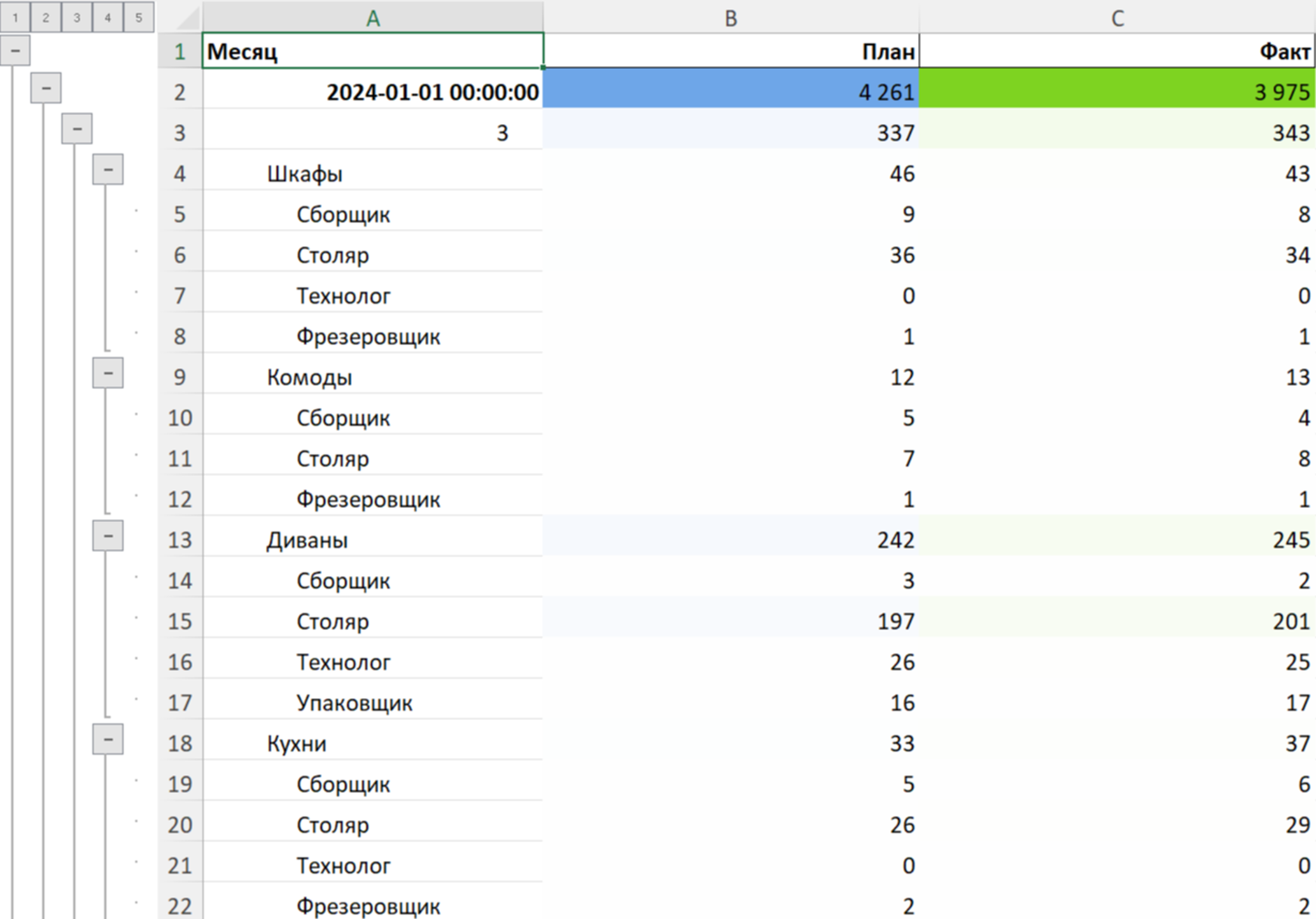
Task: Select column C header
Action: tap(1117, 17)
